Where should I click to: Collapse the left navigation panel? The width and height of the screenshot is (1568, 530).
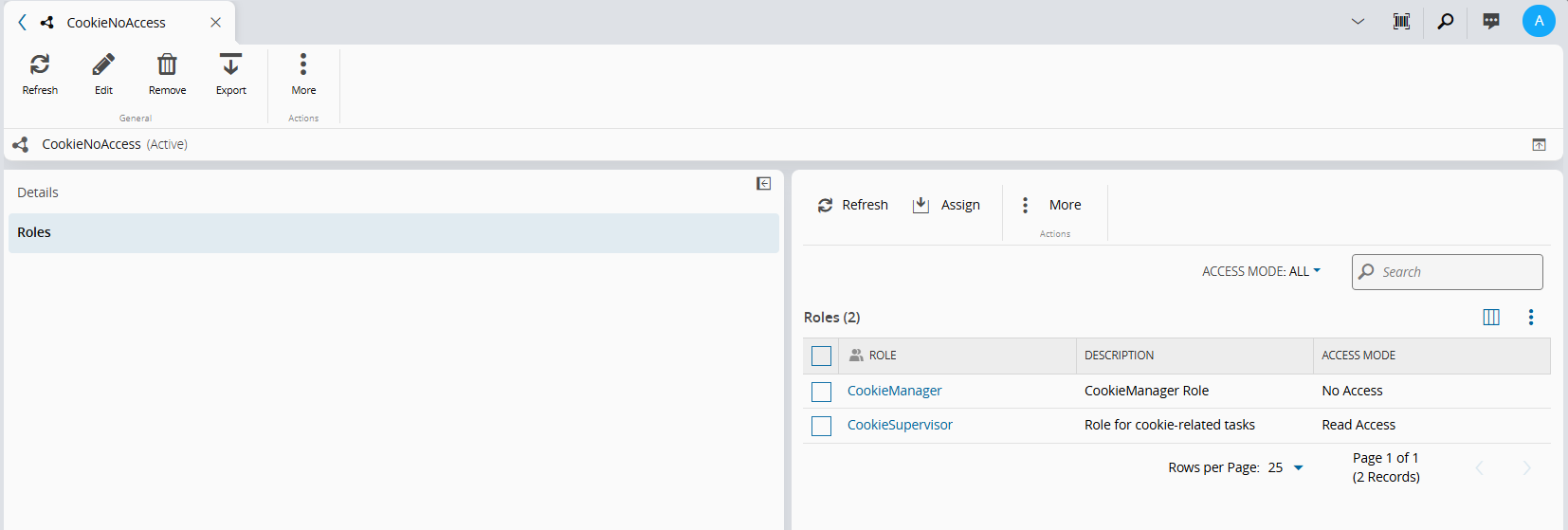(x=763, y=184)
